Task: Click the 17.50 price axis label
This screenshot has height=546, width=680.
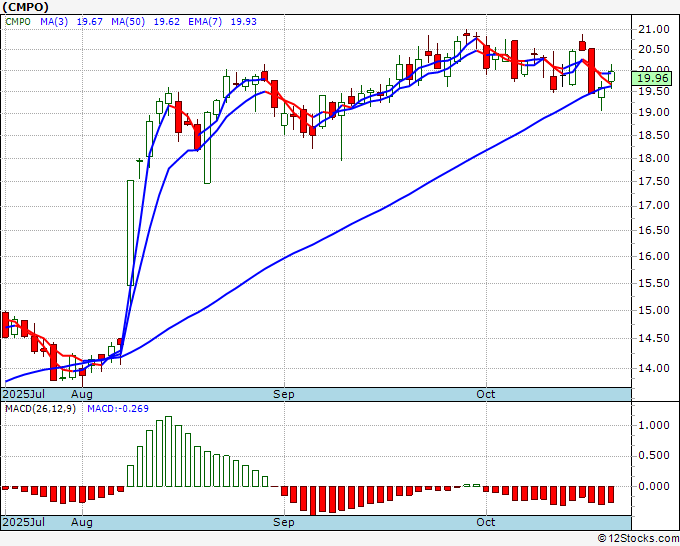Action: (x=654, y=181)
